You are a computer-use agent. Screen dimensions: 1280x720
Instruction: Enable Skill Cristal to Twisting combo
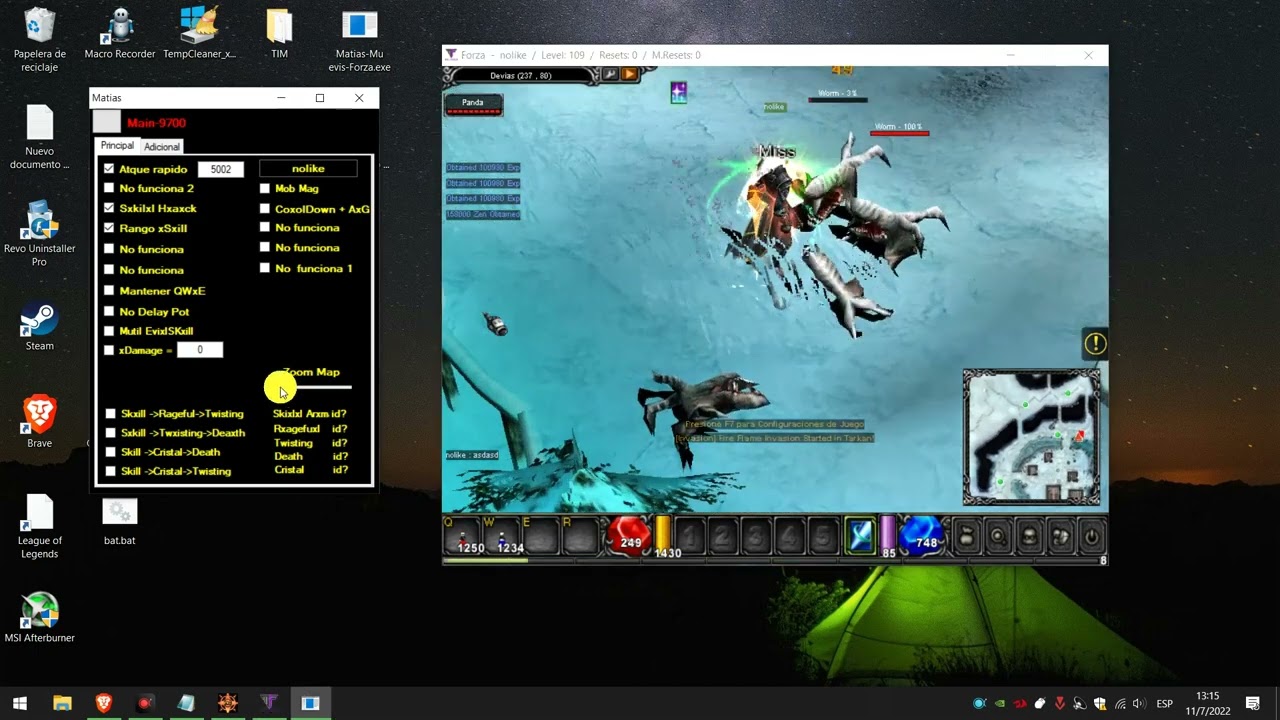(x=111, y=471)
